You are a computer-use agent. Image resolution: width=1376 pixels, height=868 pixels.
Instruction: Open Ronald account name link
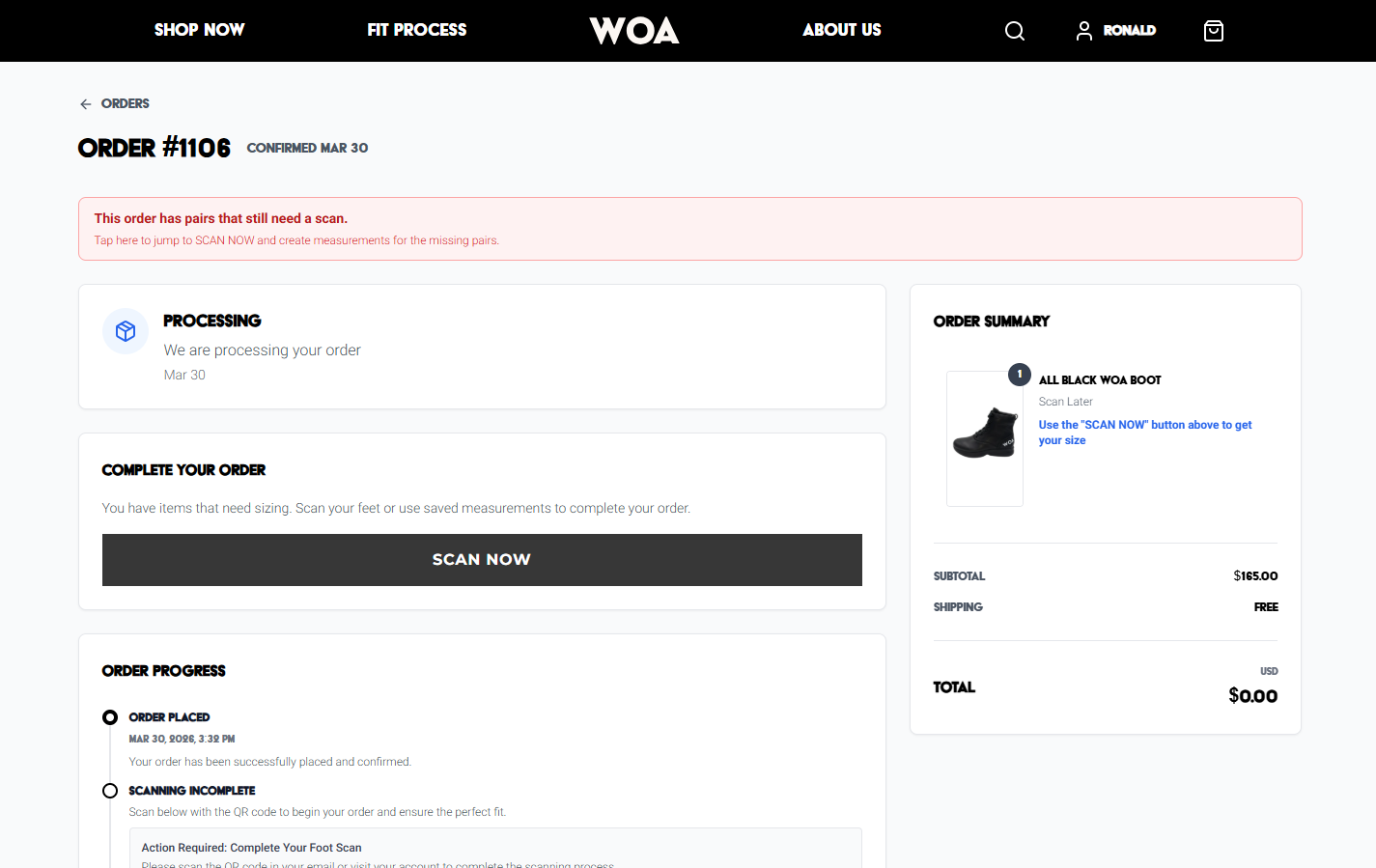coord(1130,31)
